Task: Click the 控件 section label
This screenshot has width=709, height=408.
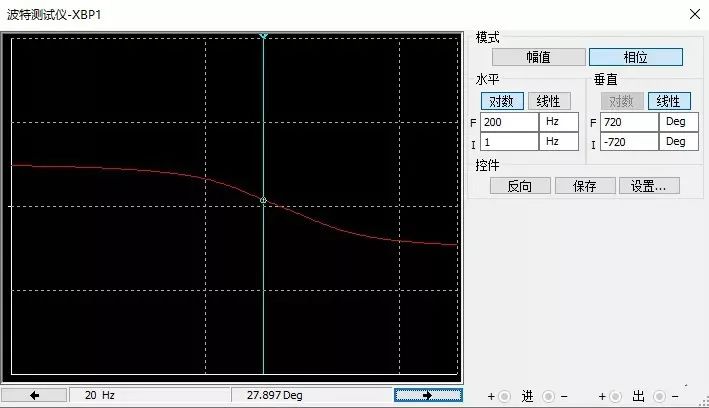Action: click(x=487, y=165)
